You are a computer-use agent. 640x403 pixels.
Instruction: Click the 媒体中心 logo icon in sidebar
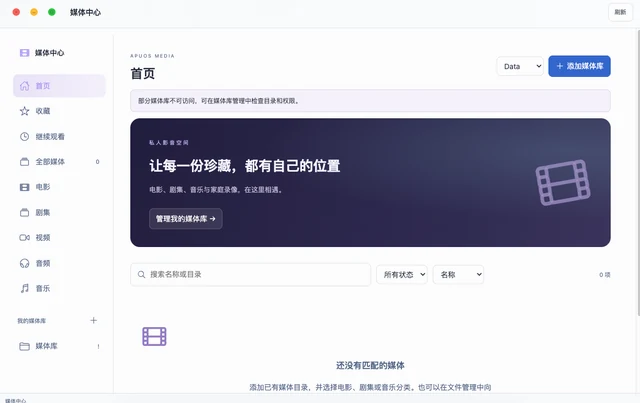[x=24, y=53]
